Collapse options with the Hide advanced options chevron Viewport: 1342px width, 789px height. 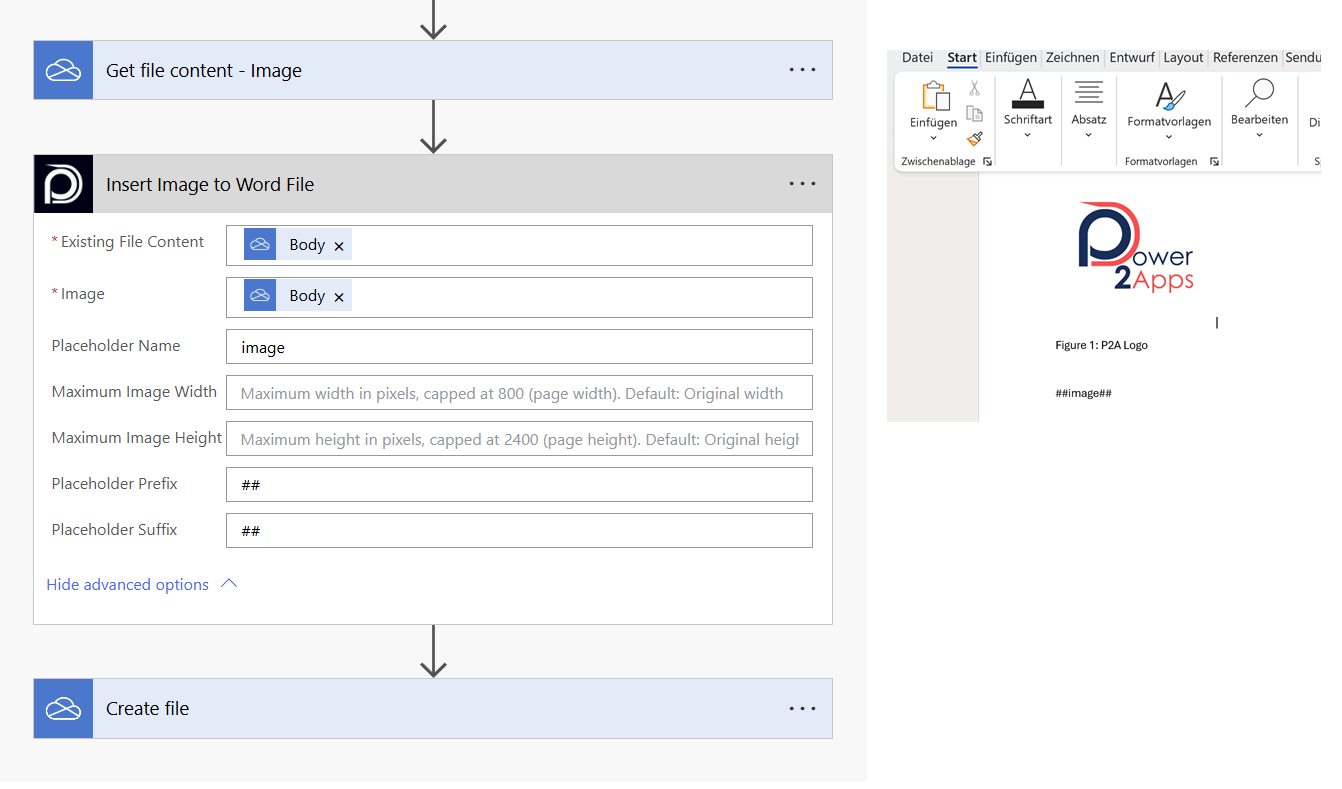pyautogui.click(x=229, y=584)
